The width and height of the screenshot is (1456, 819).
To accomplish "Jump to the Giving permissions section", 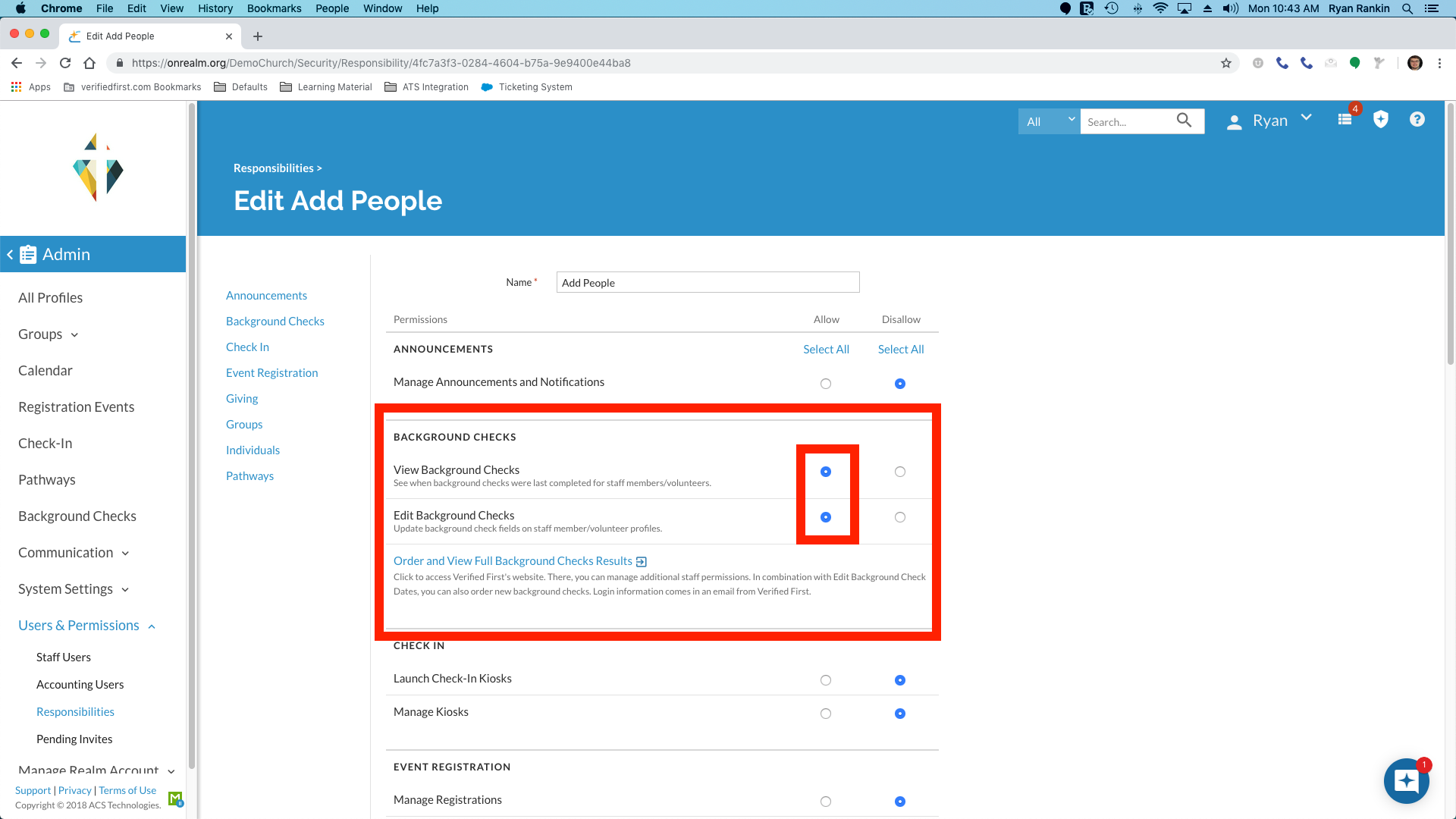I will pyautogui.click(x=241, y=399).
